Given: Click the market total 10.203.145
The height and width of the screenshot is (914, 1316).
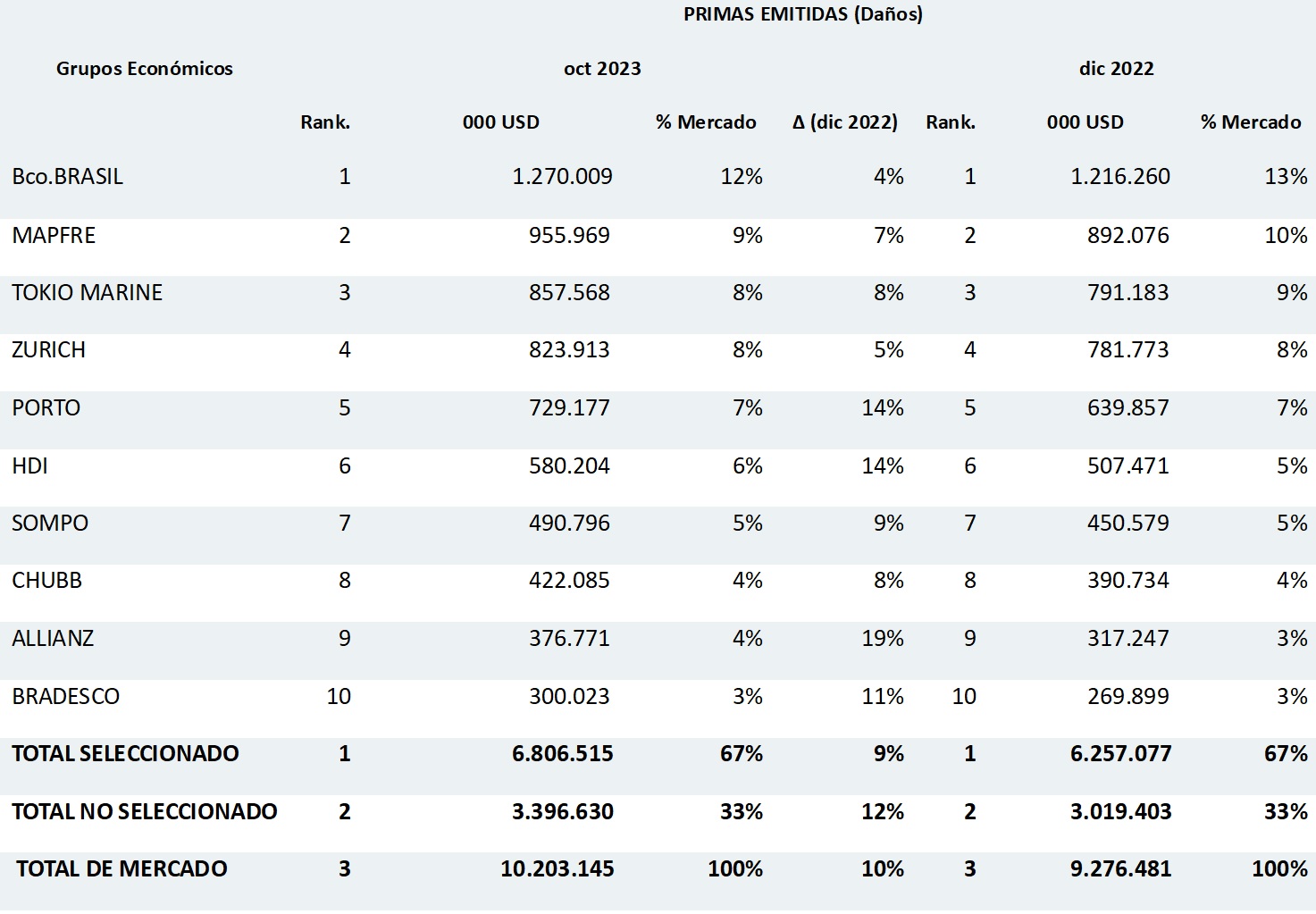Looking at the screenshot, I should (x=557, y=869).
